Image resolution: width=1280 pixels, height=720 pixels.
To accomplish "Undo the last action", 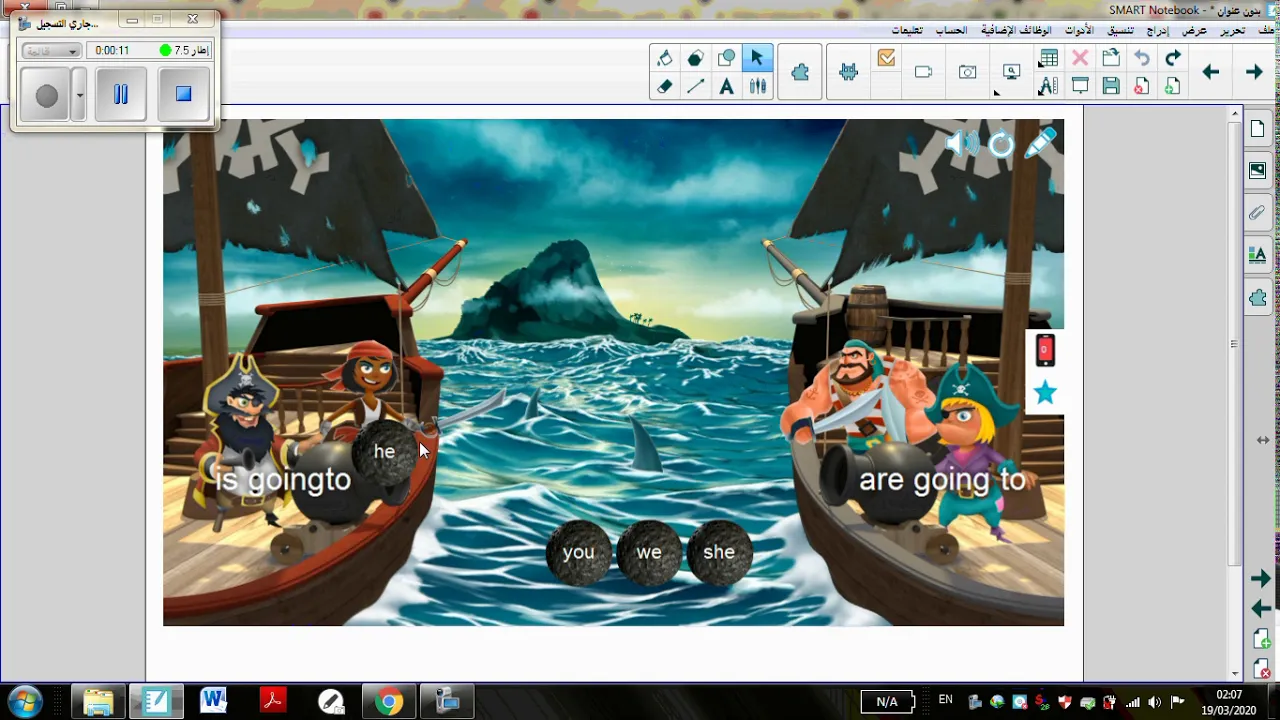I will [1142, 58].
